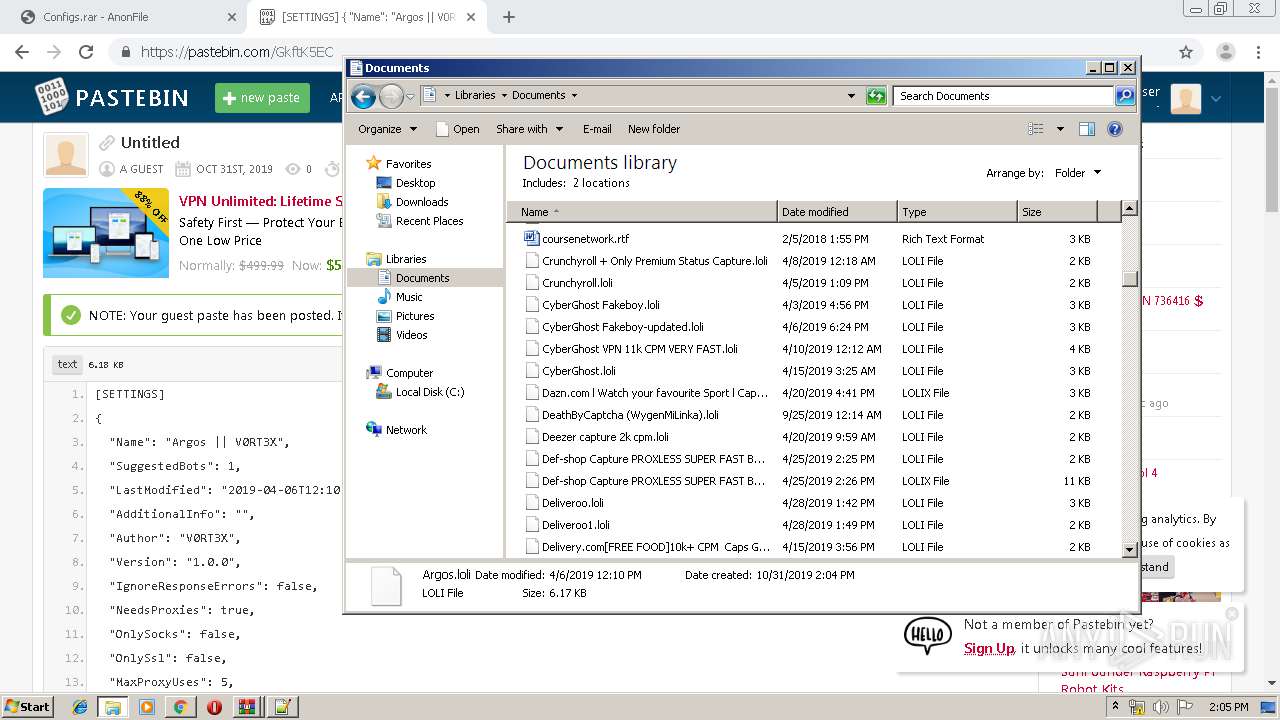Click Opera icon in taskbar
This screenshot has width=1280, height=720.
tap(214, 707)
